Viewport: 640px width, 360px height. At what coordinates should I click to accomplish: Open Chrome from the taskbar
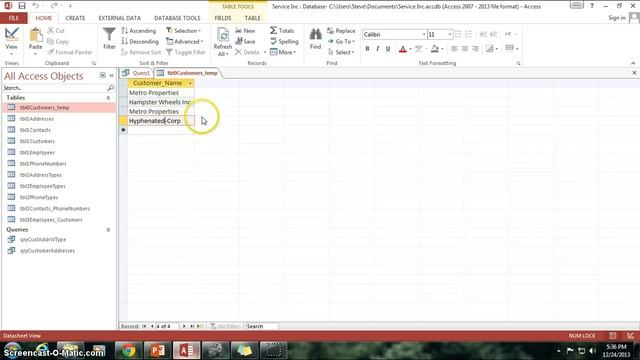128,351
